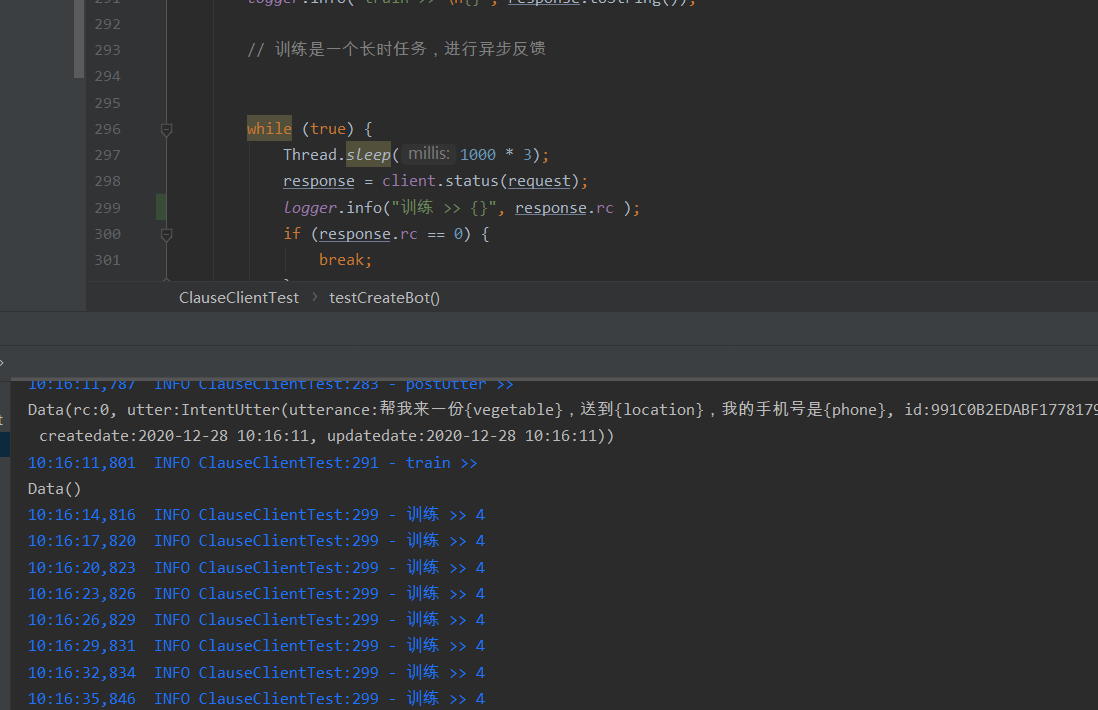Click the 10:16:23,826 log timestamp
The height and width of the screenshot is (710, 1098).
click(82, 594)
